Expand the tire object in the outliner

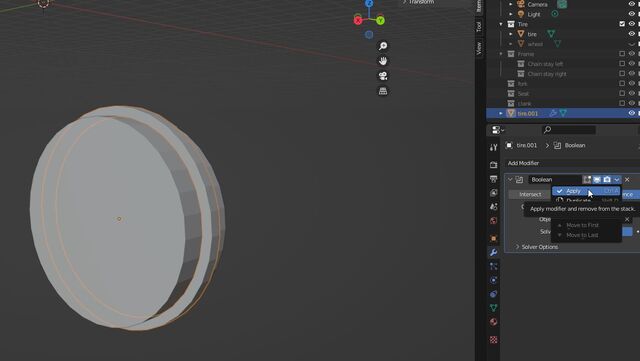coord(511,34)
